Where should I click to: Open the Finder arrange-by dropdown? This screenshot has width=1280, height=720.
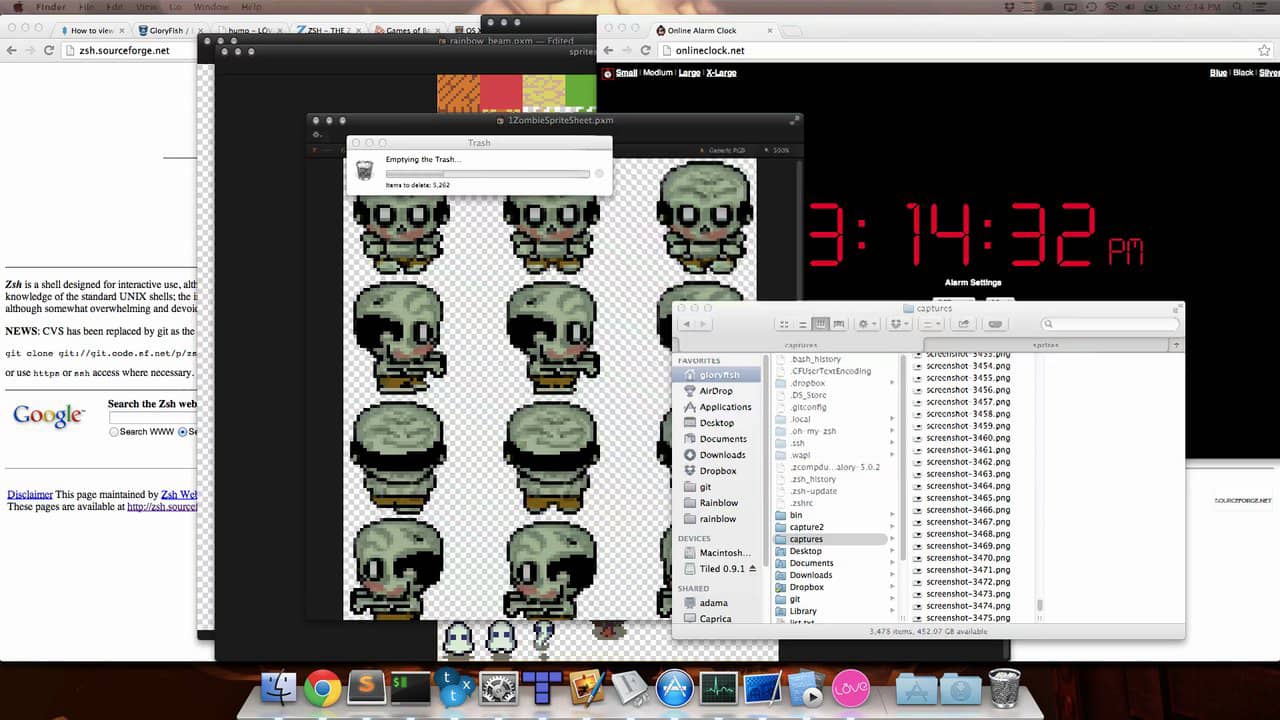click(x=931, y=324)
